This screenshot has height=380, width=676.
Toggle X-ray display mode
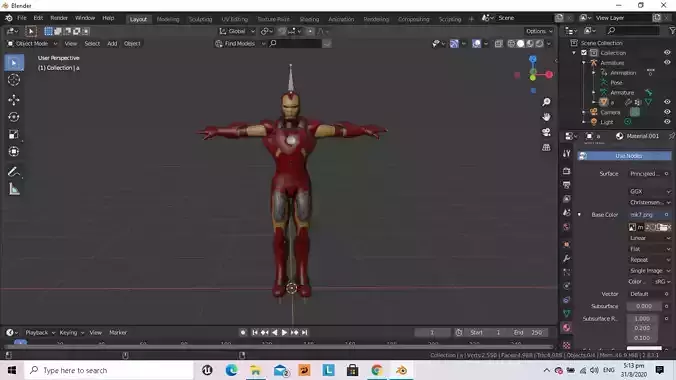[498, 44]
